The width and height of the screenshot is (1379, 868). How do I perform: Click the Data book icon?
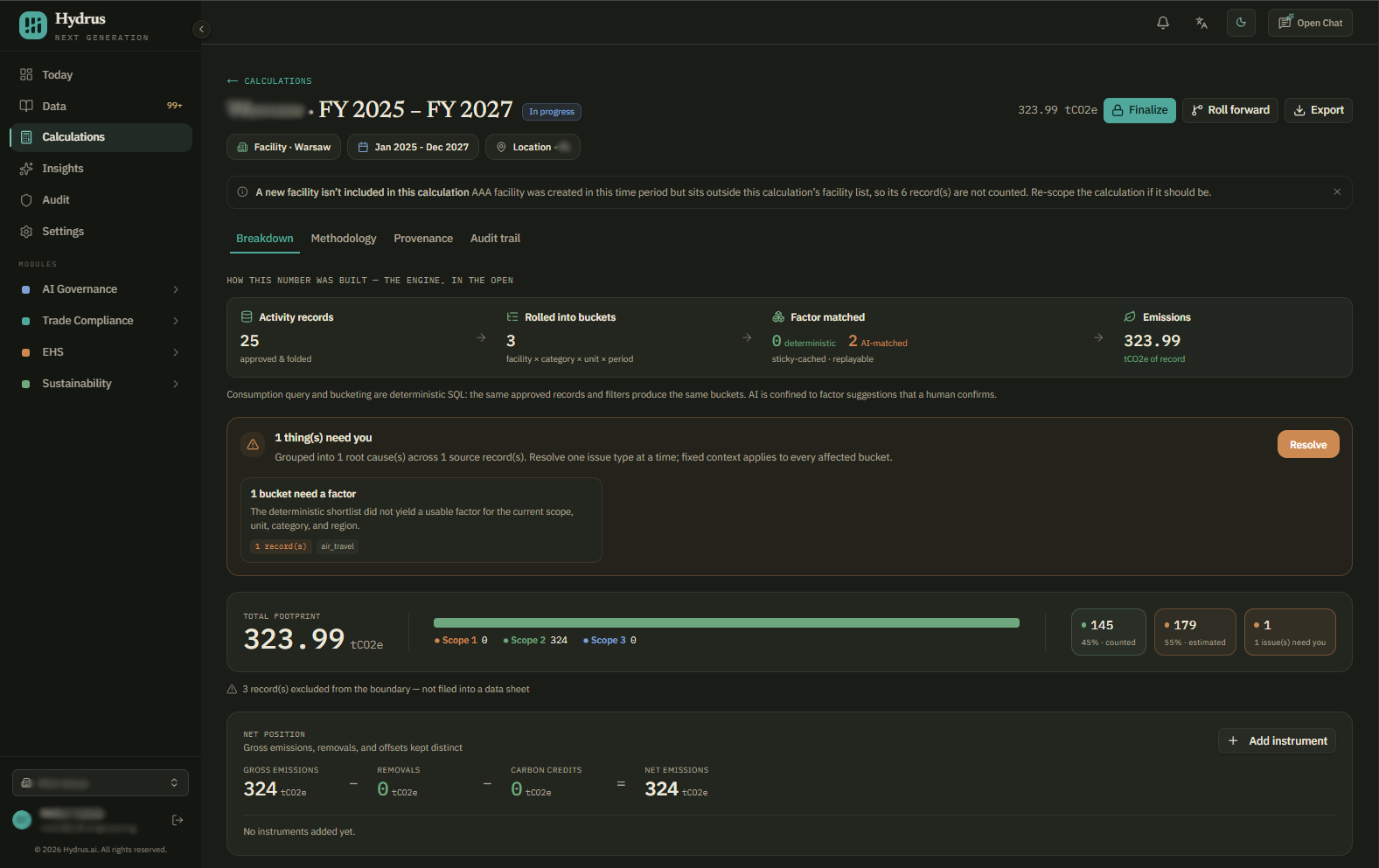(x=26, y=106)
